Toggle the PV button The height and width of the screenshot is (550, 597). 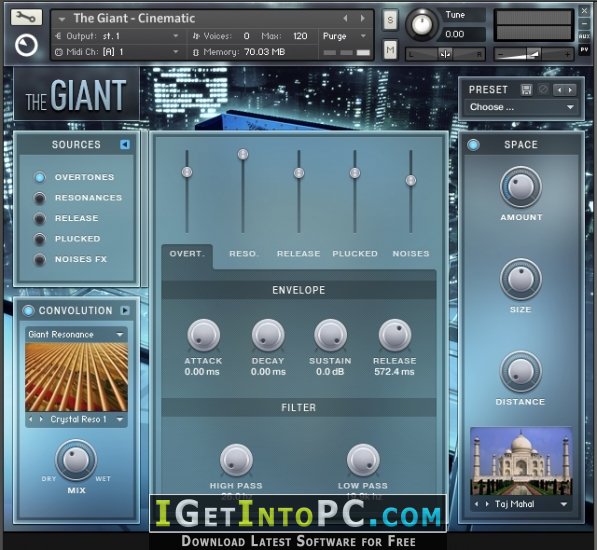tap(584, 49)
